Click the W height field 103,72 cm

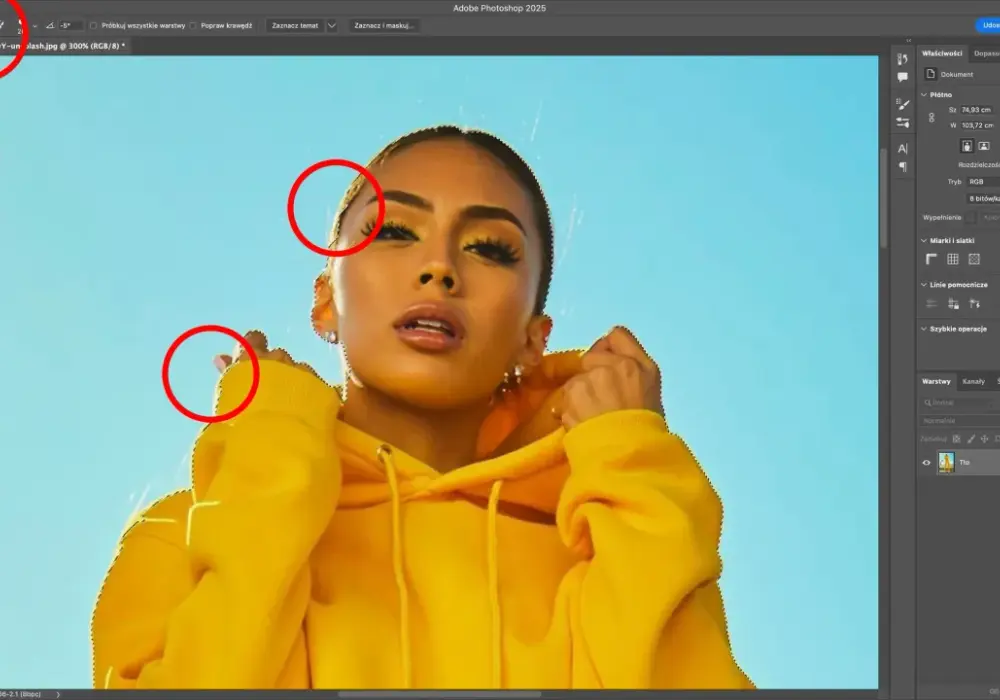[x=978, y=126]
